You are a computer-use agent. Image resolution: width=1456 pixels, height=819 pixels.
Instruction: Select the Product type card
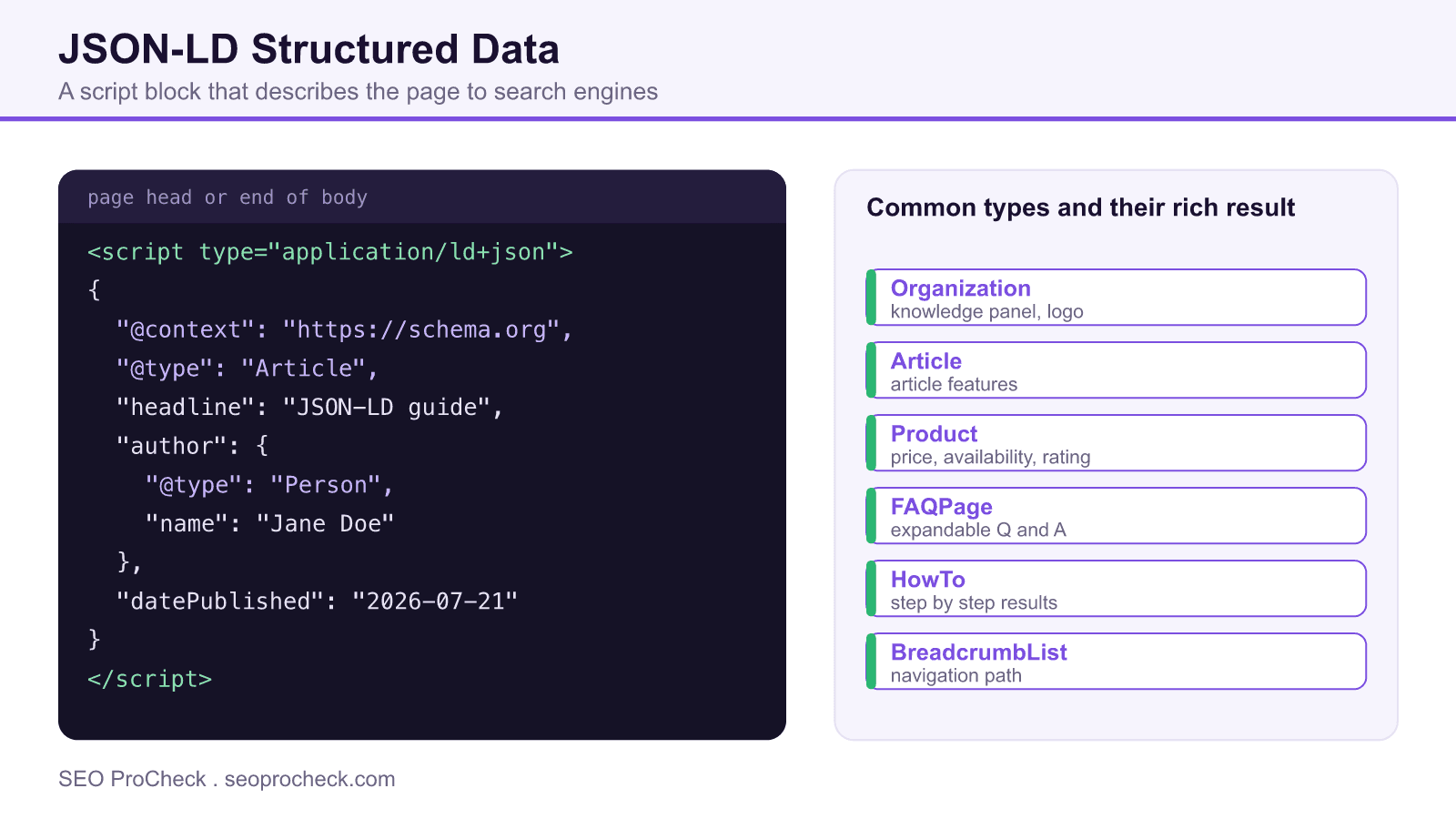[x=1116, y=442]
